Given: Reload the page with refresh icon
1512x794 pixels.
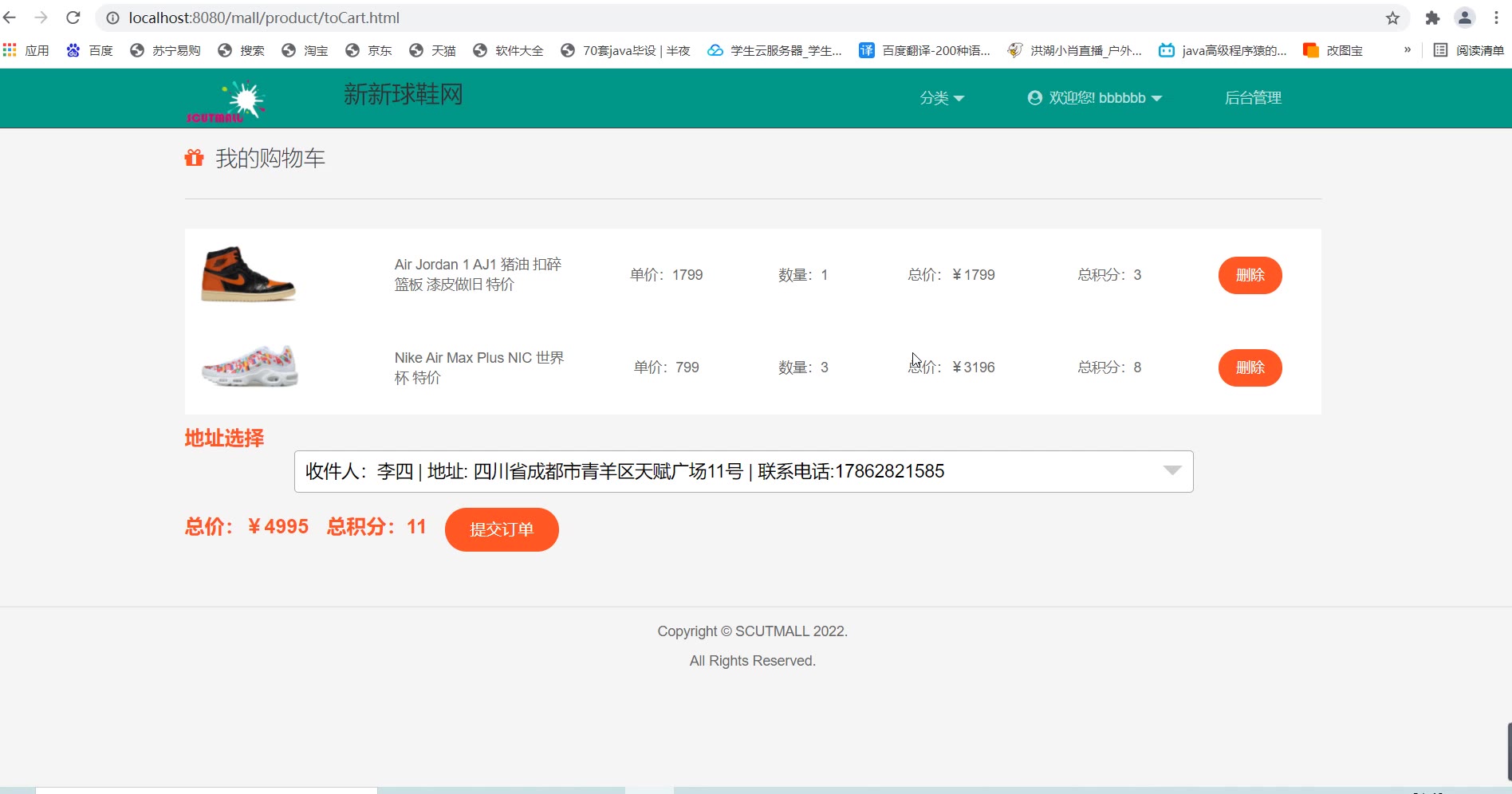Looking at the screenshot, I should 73,18.
